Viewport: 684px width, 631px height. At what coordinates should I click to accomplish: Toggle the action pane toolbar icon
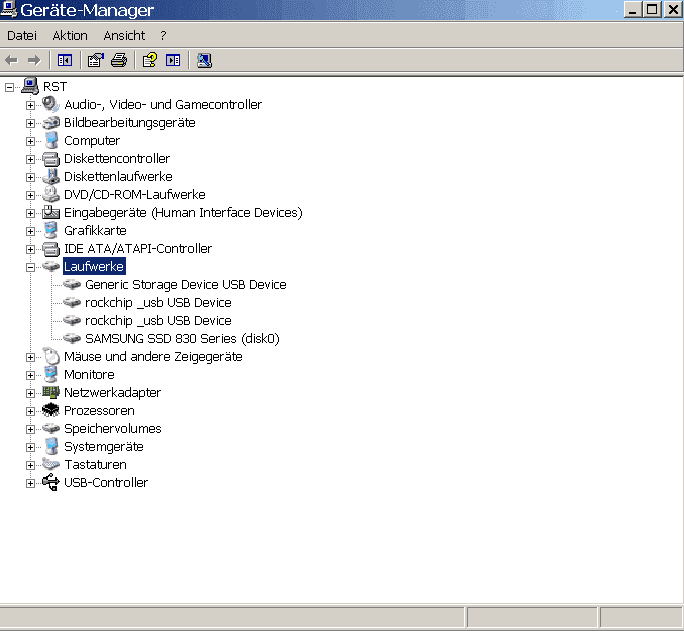click(173, 60)
